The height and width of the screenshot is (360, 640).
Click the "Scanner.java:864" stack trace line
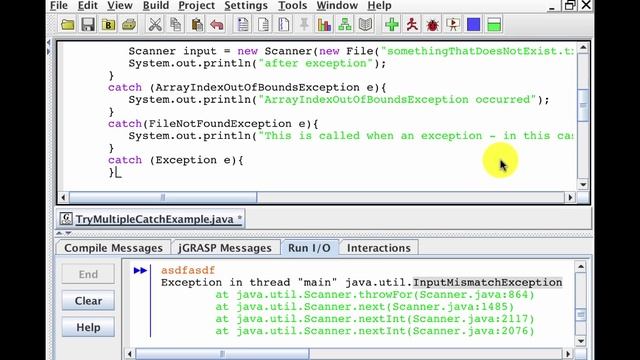point(375,294)
